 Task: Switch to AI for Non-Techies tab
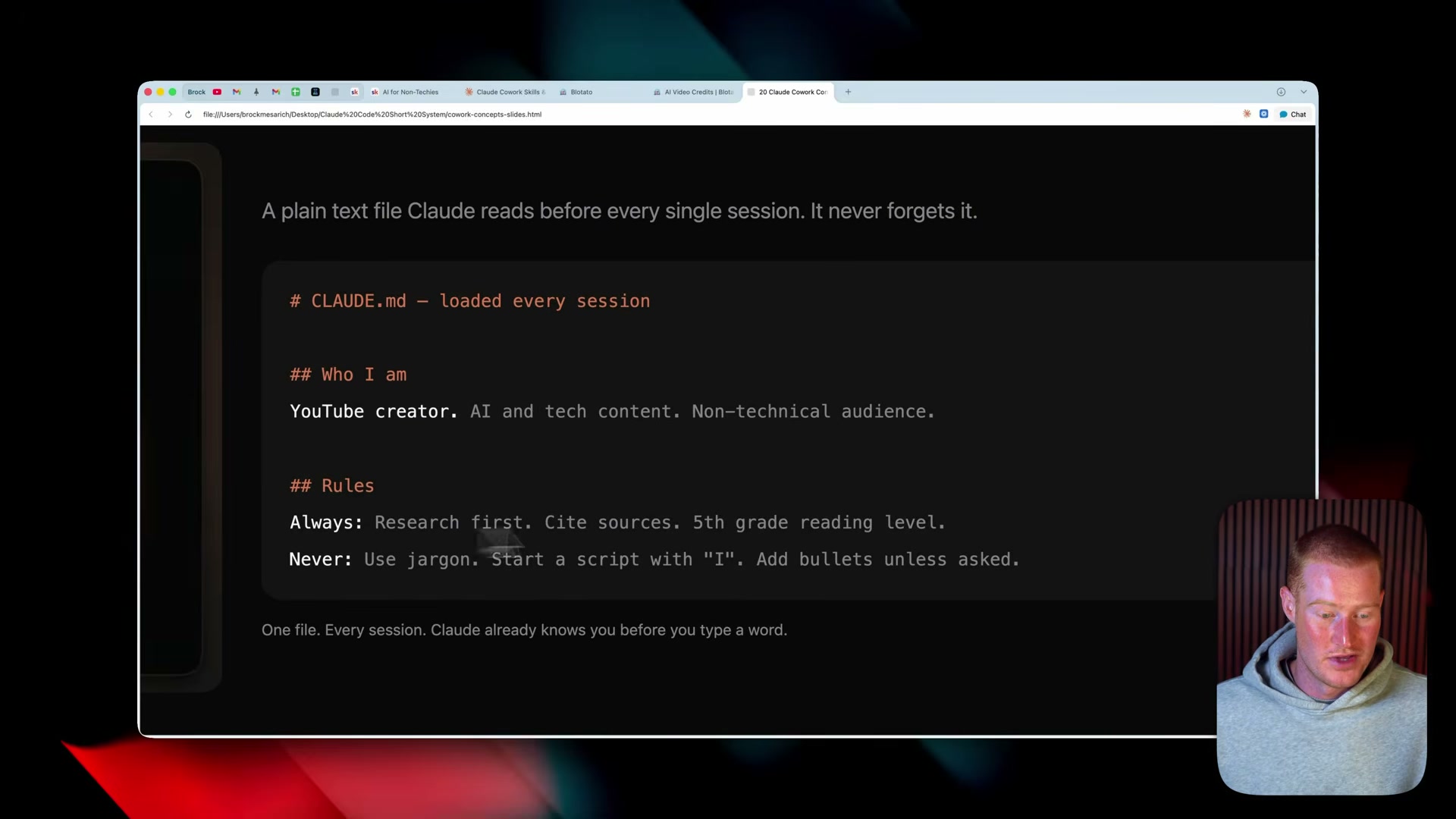click(409, 92)
